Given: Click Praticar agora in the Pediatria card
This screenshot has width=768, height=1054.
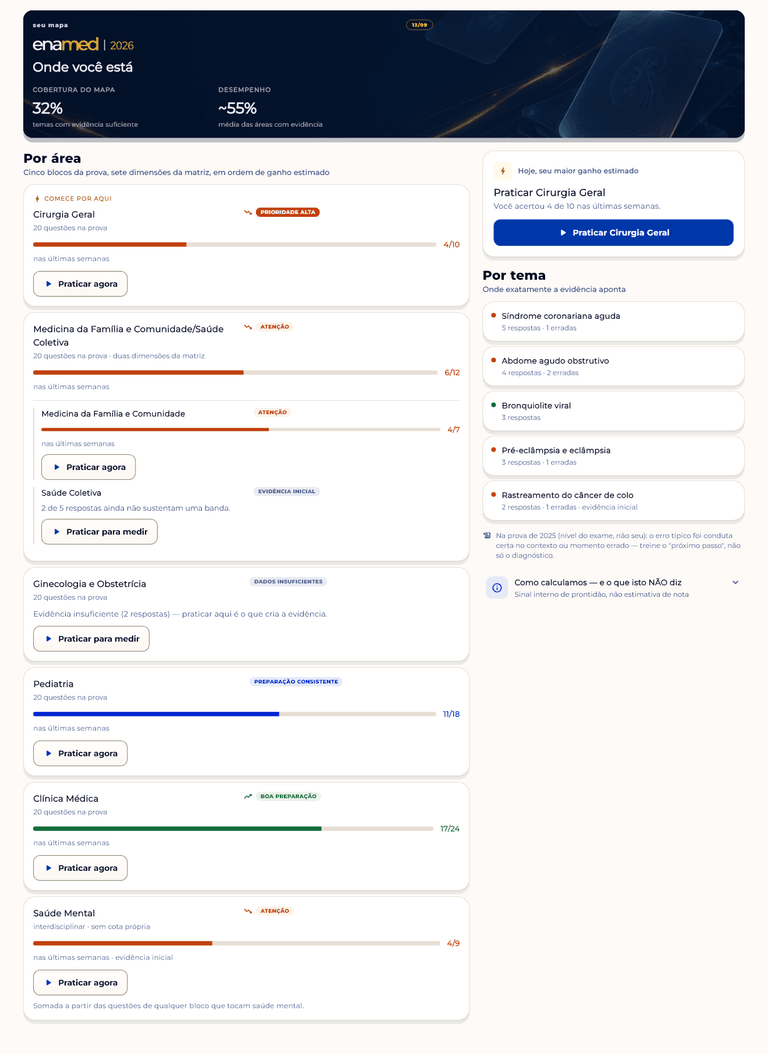Looking at the screenshot, I should [81, 754].
